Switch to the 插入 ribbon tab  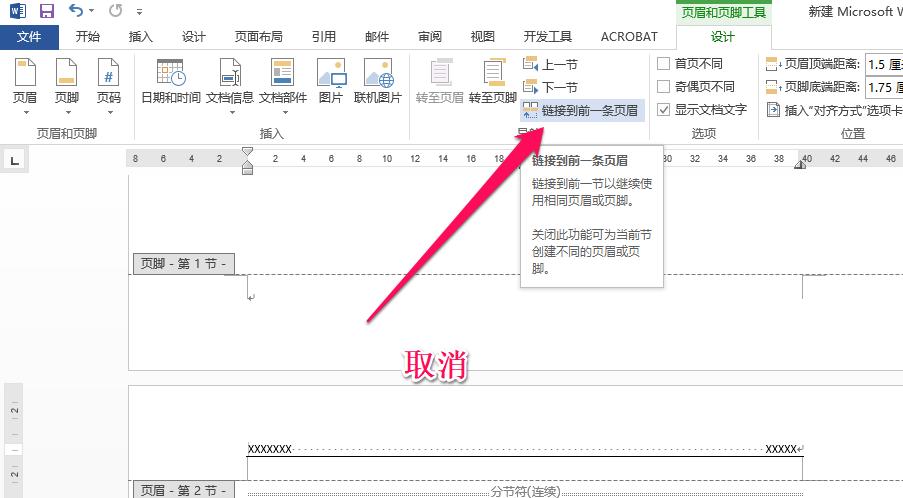141,37
